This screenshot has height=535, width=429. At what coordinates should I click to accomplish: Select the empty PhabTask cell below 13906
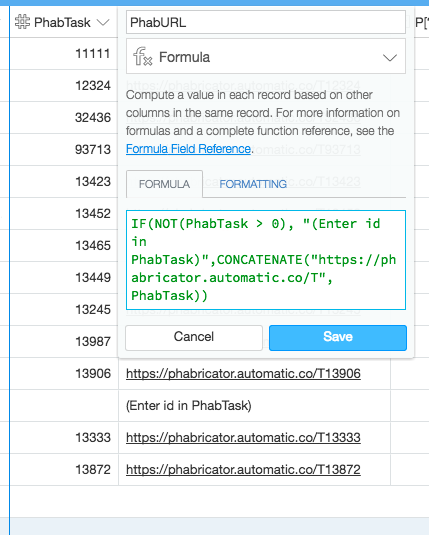[x=64, y=405]
